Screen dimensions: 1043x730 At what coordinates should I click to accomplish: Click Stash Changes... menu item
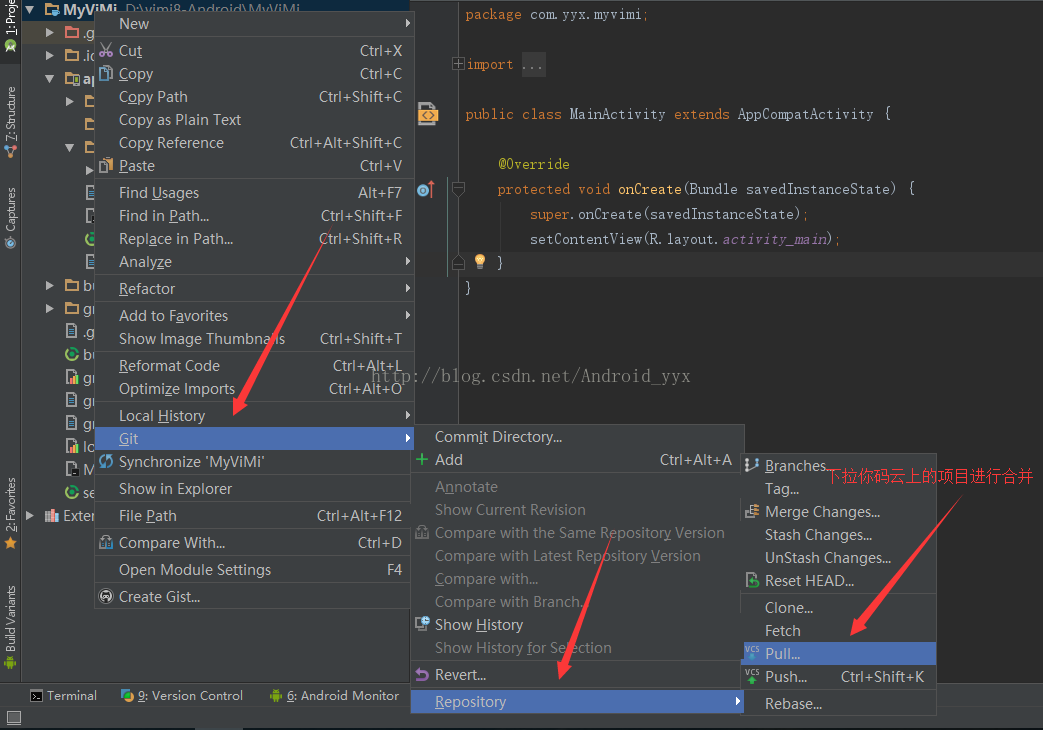click(x=839, y=534)
